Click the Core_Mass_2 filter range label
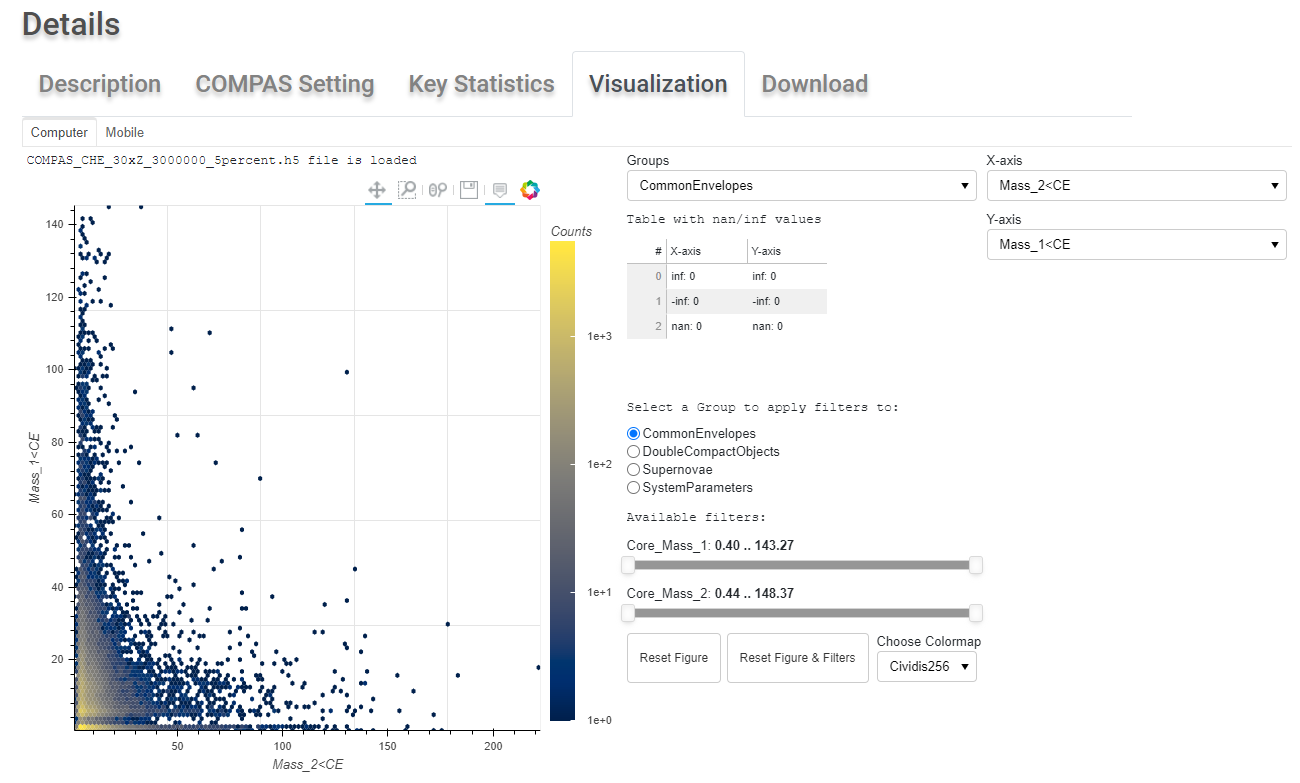 pyautogui.click(x=709, y=594)
